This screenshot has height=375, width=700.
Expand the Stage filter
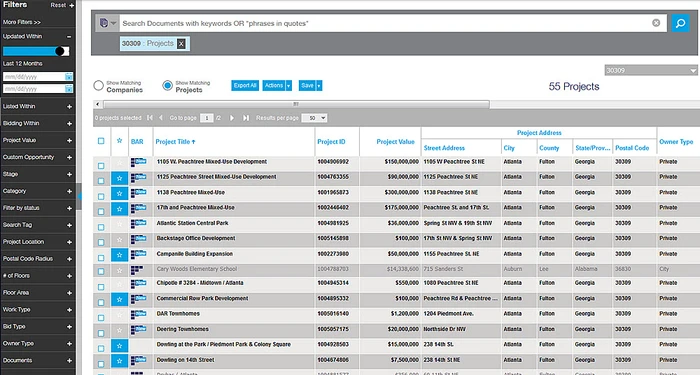(69, 175)
